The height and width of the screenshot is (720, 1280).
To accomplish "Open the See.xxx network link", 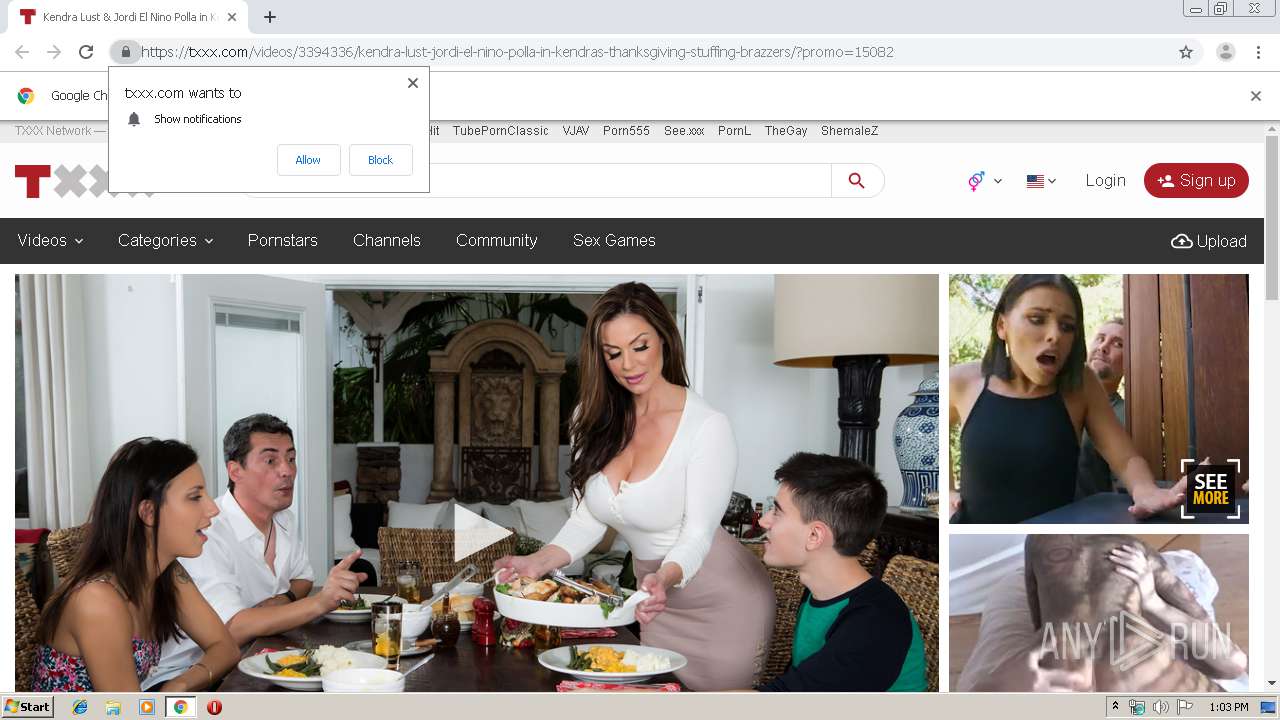I will 684,131.
